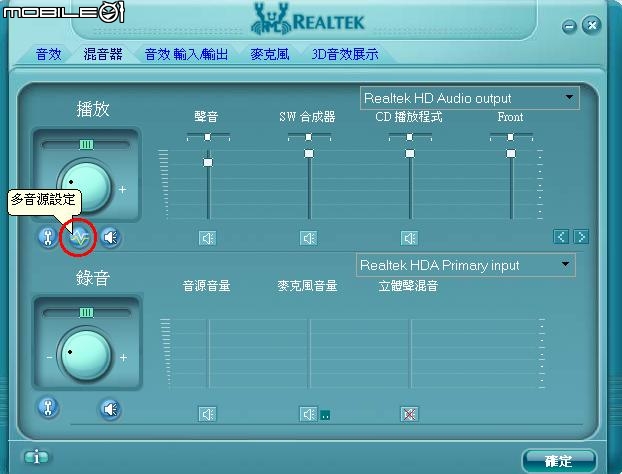
Task: Open recording wrench settings icon
Action: (48, 408)
